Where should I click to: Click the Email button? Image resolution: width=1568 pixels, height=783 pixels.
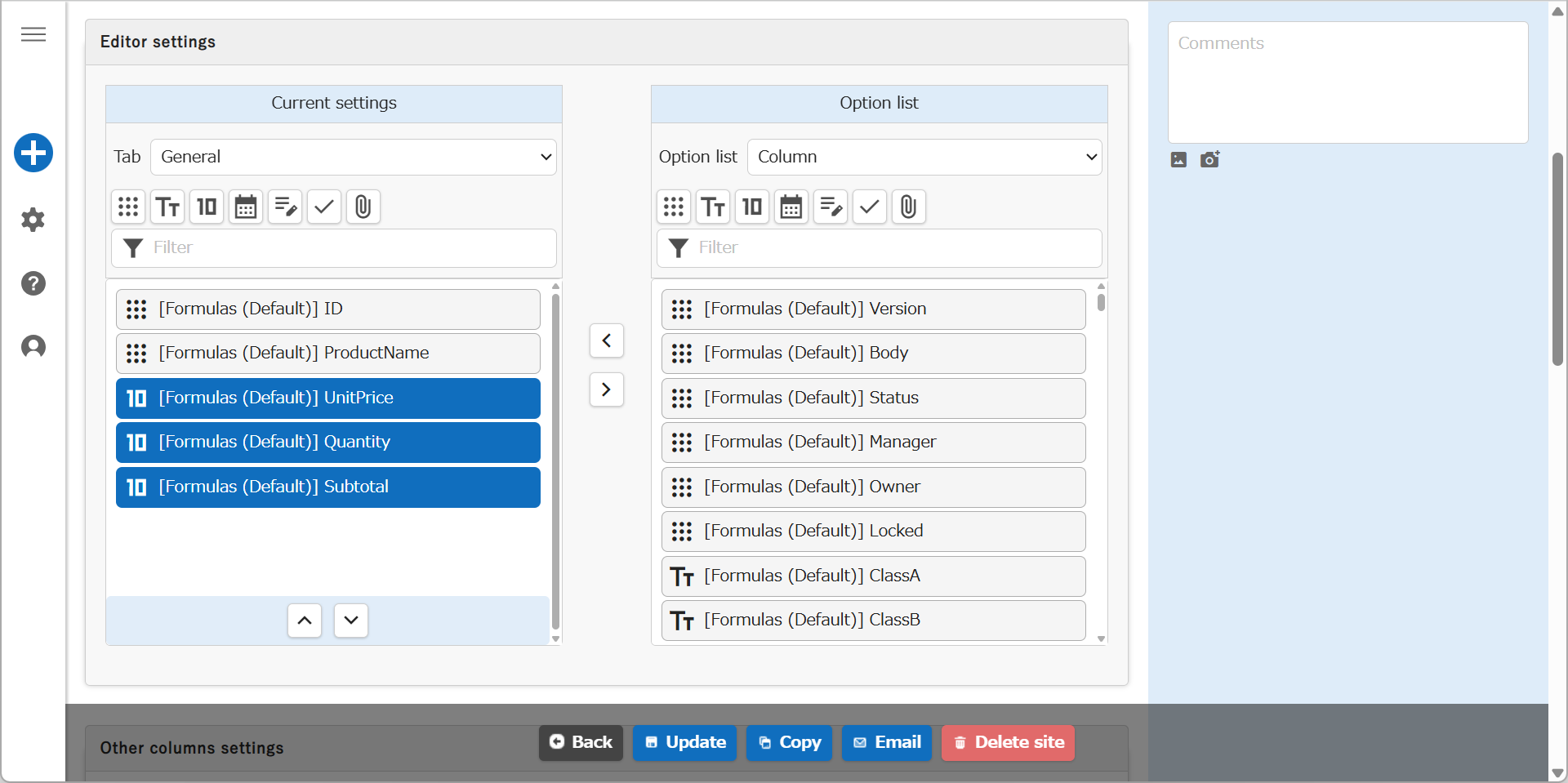(x=887, y=742)
